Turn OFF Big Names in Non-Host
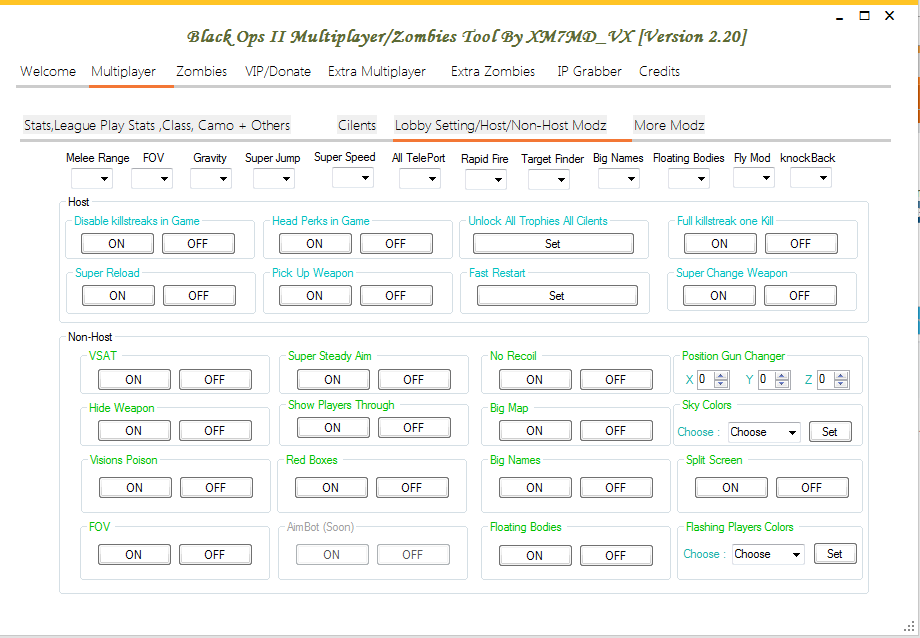The width and height of the screenshot is (920, 638). click(x=616, y=488)
